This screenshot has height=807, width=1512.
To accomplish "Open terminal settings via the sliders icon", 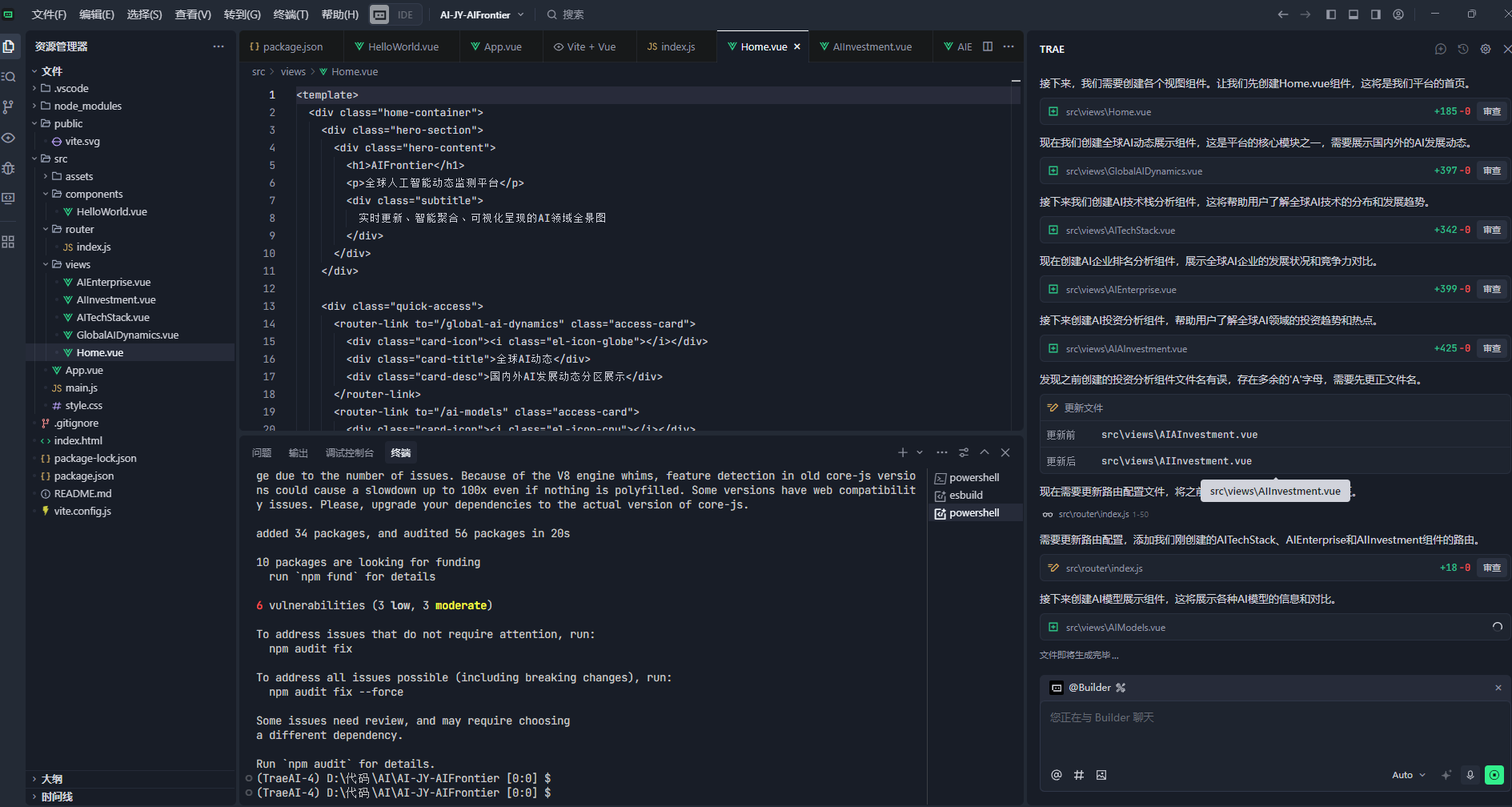I will coord(964,452).
